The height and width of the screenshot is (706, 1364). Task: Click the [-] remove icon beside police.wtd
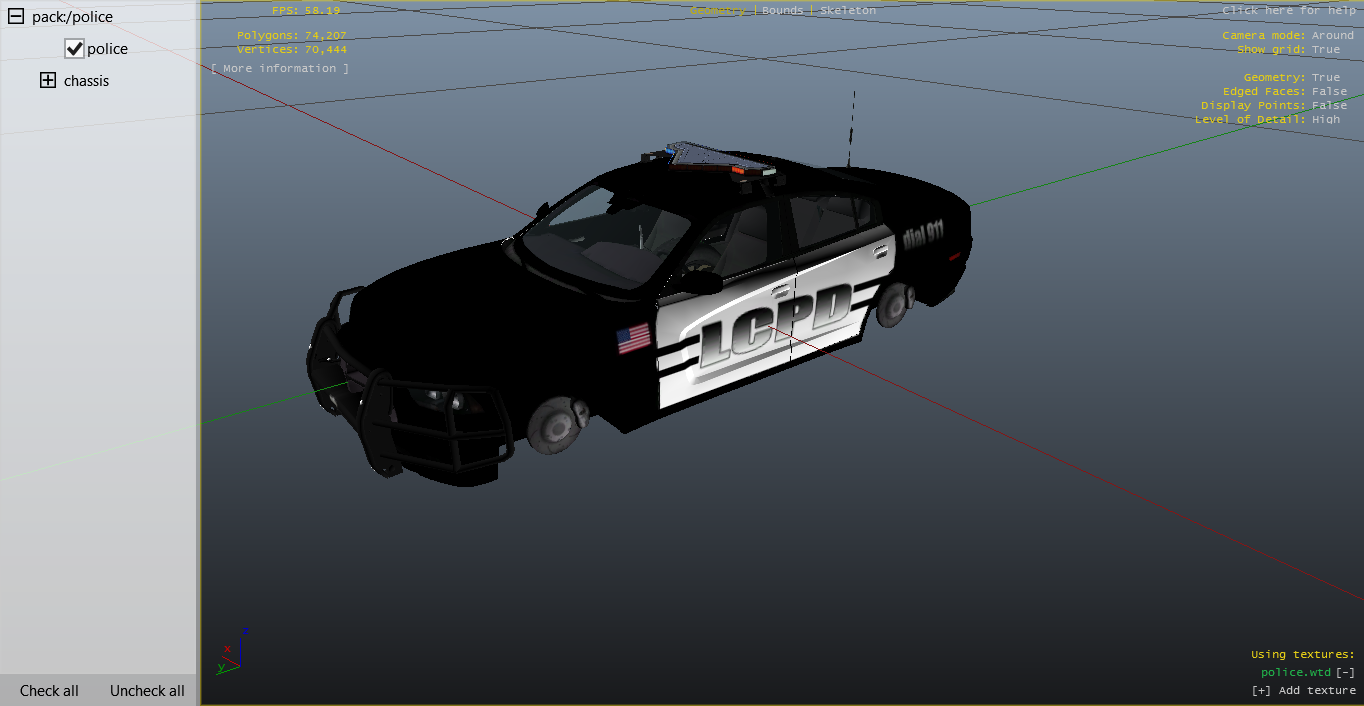[x=1345, y=673]
